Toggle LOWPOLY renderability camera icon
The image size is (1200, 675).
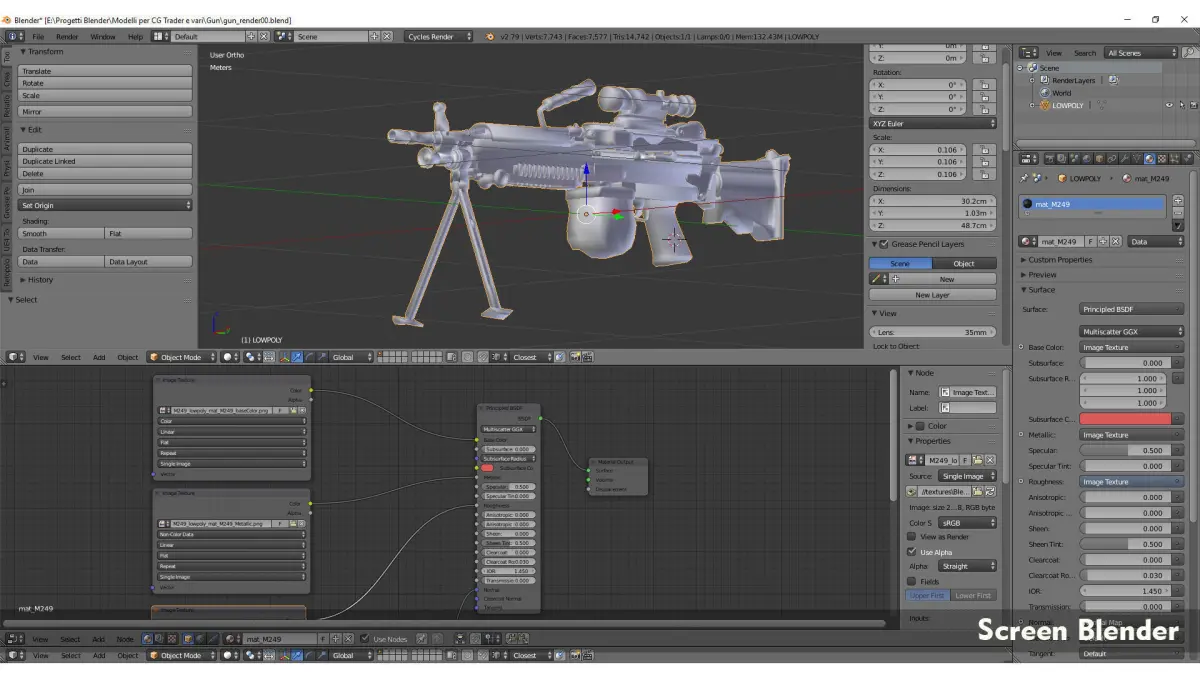[1194, 105]
